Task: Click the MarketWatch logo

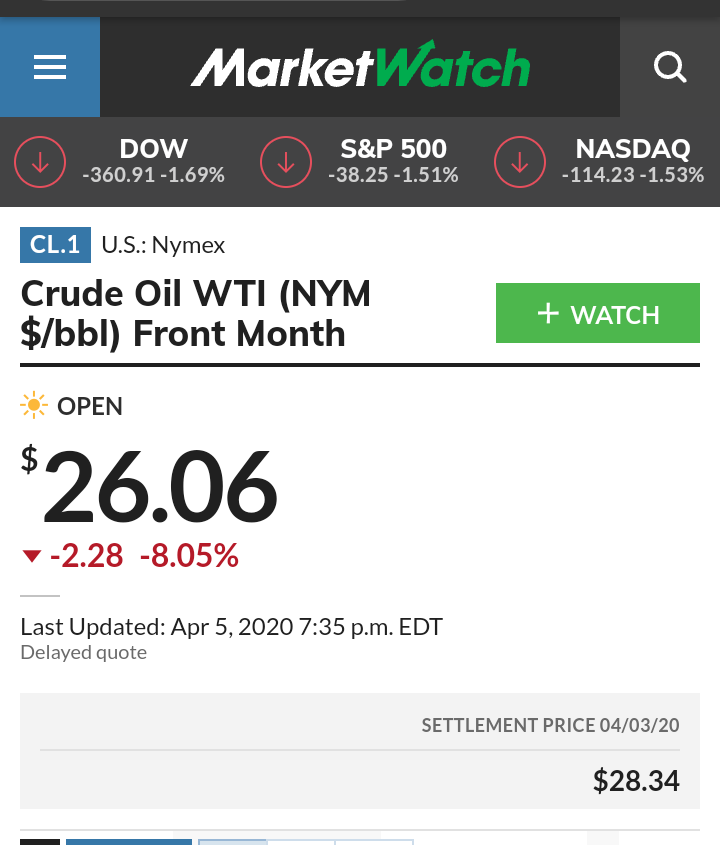Action: (x=360, y=67)
